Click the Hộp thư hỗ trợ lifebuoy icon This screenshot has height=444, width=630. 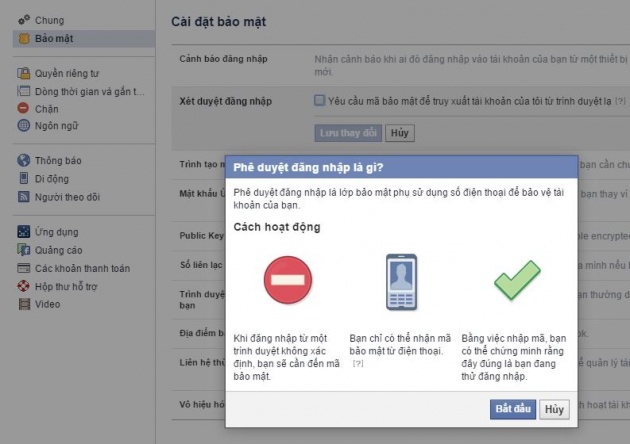pyautogui.click(x=24, y=286)
